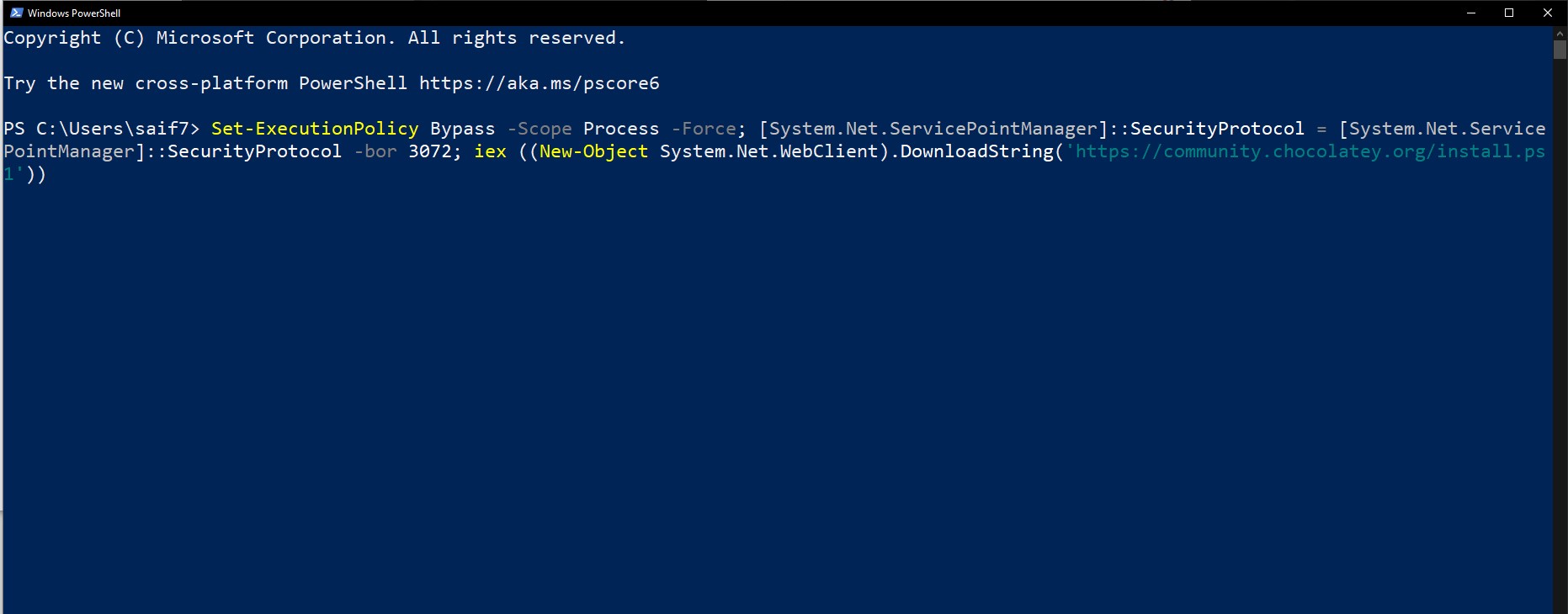This screenshot has width=1568, height=614.
Task: Maximize the Windows PowerShell window
Action: [1509, 13]
